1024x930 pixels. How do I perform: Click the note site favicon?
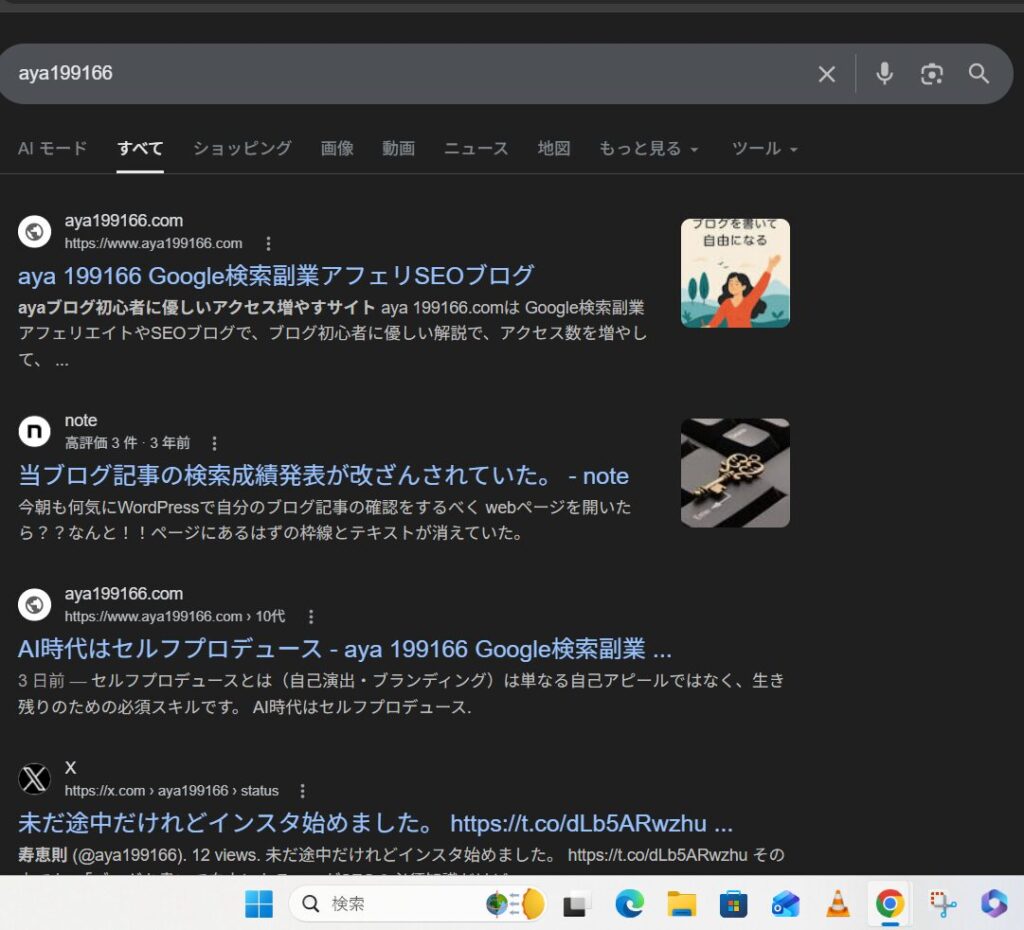35,432
